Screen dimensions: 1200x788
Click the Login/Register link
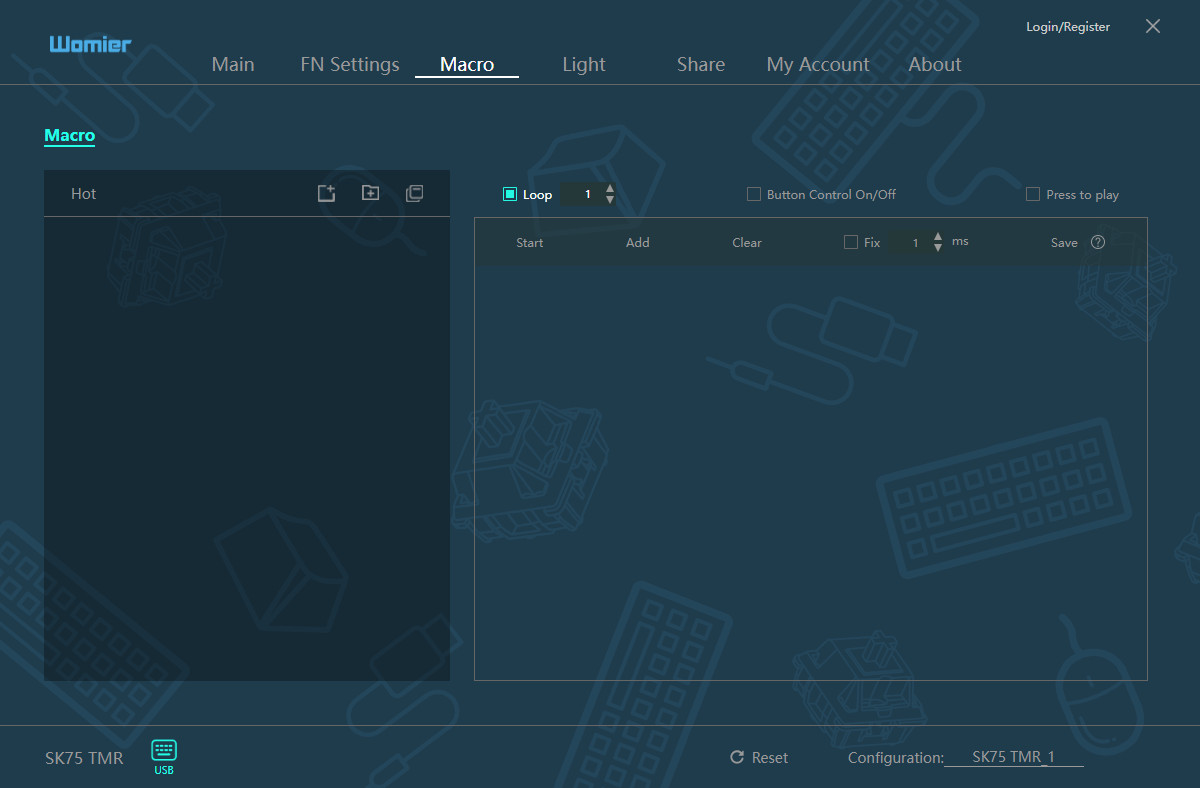point(1068,27)
